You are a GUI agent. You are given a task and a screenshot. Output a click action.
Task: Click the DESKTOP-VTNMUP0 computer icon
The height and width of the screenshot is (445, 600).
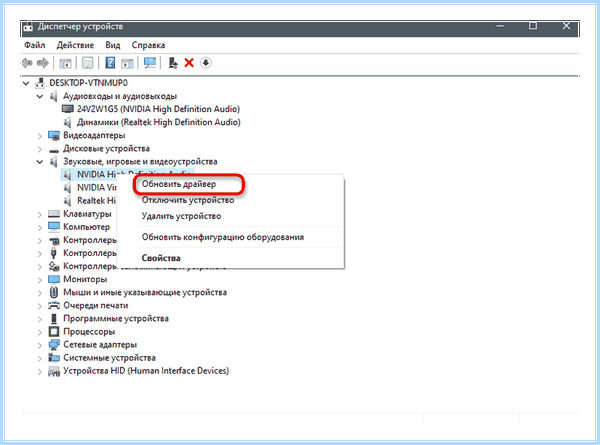click(39, 83)
